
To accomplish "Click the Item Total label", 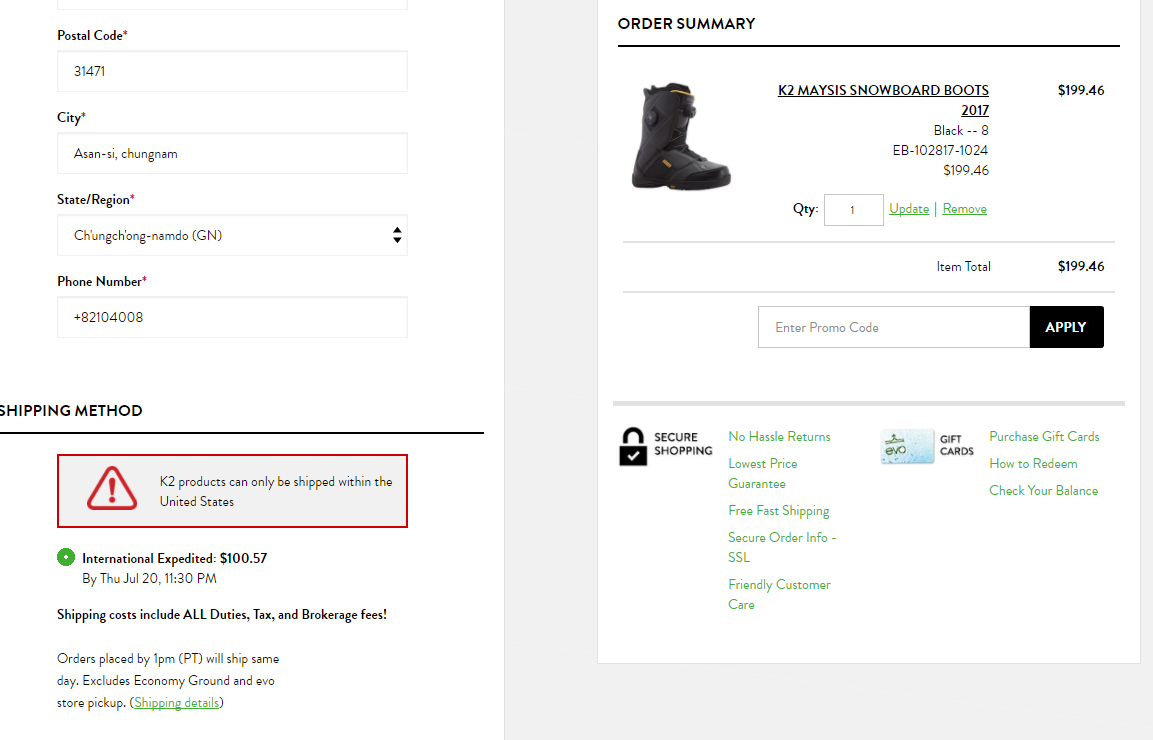I will (963, 266).
